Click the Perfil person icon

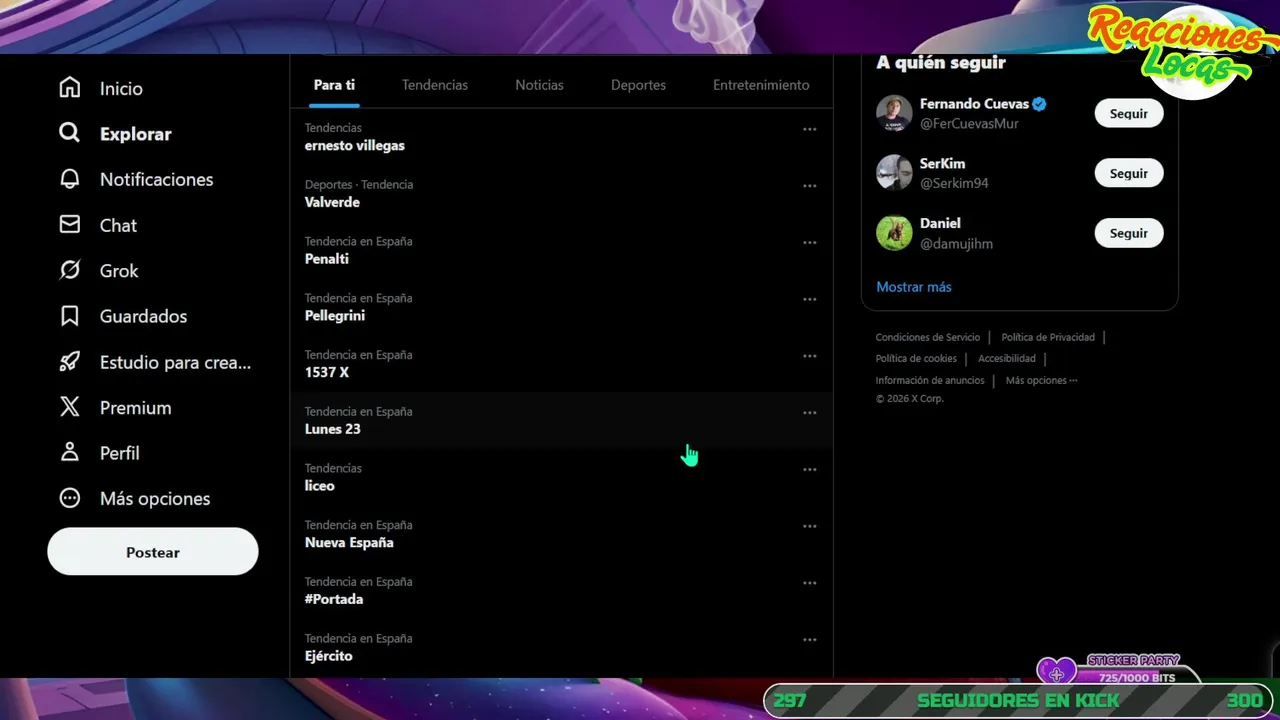click(x=69, y=453)
